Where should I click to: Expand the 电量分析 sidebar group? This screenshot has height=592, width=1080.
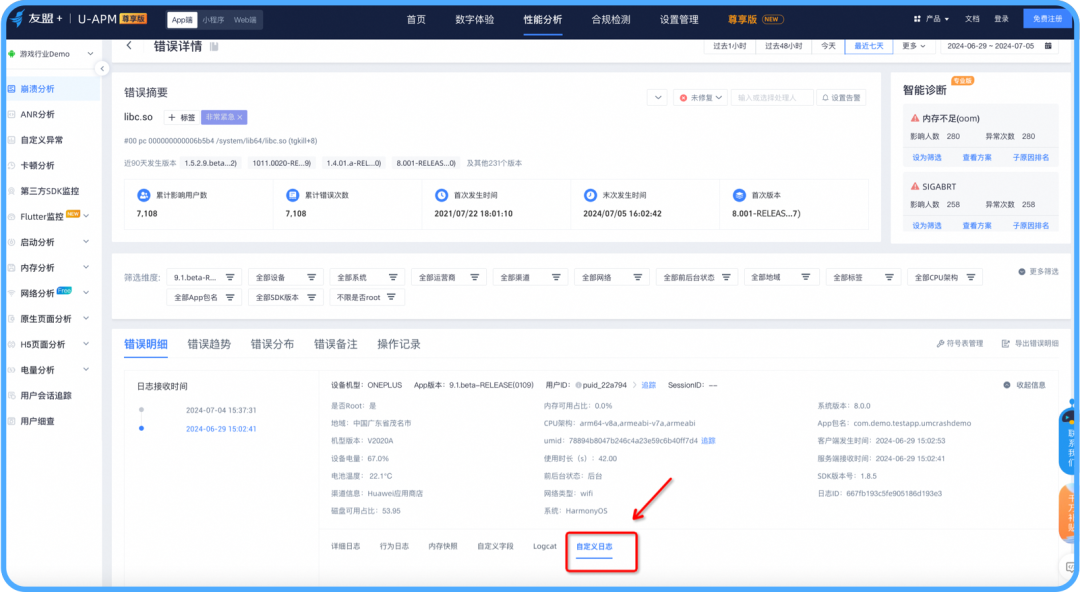(x=86, y=369)
